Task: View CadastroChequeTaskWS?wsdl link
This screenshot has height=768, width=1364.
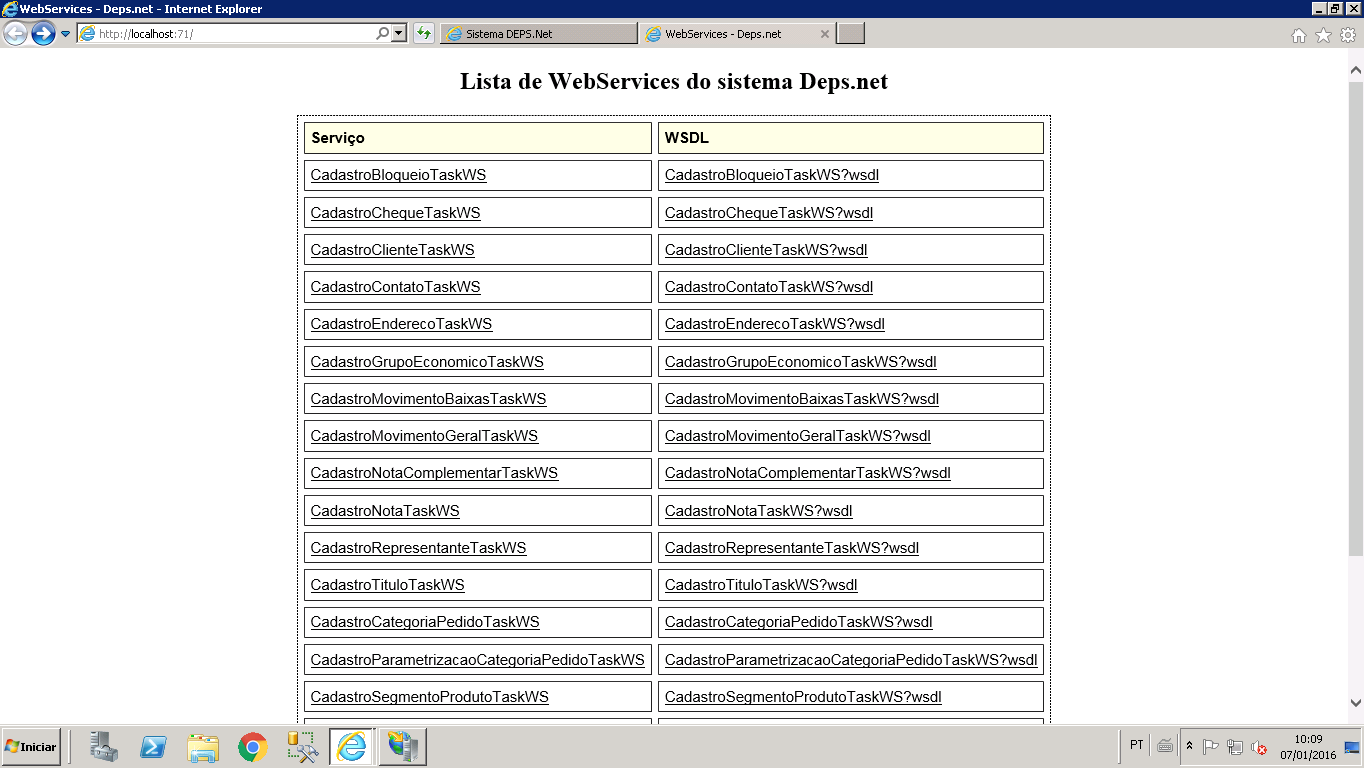Action: [769, 213]
